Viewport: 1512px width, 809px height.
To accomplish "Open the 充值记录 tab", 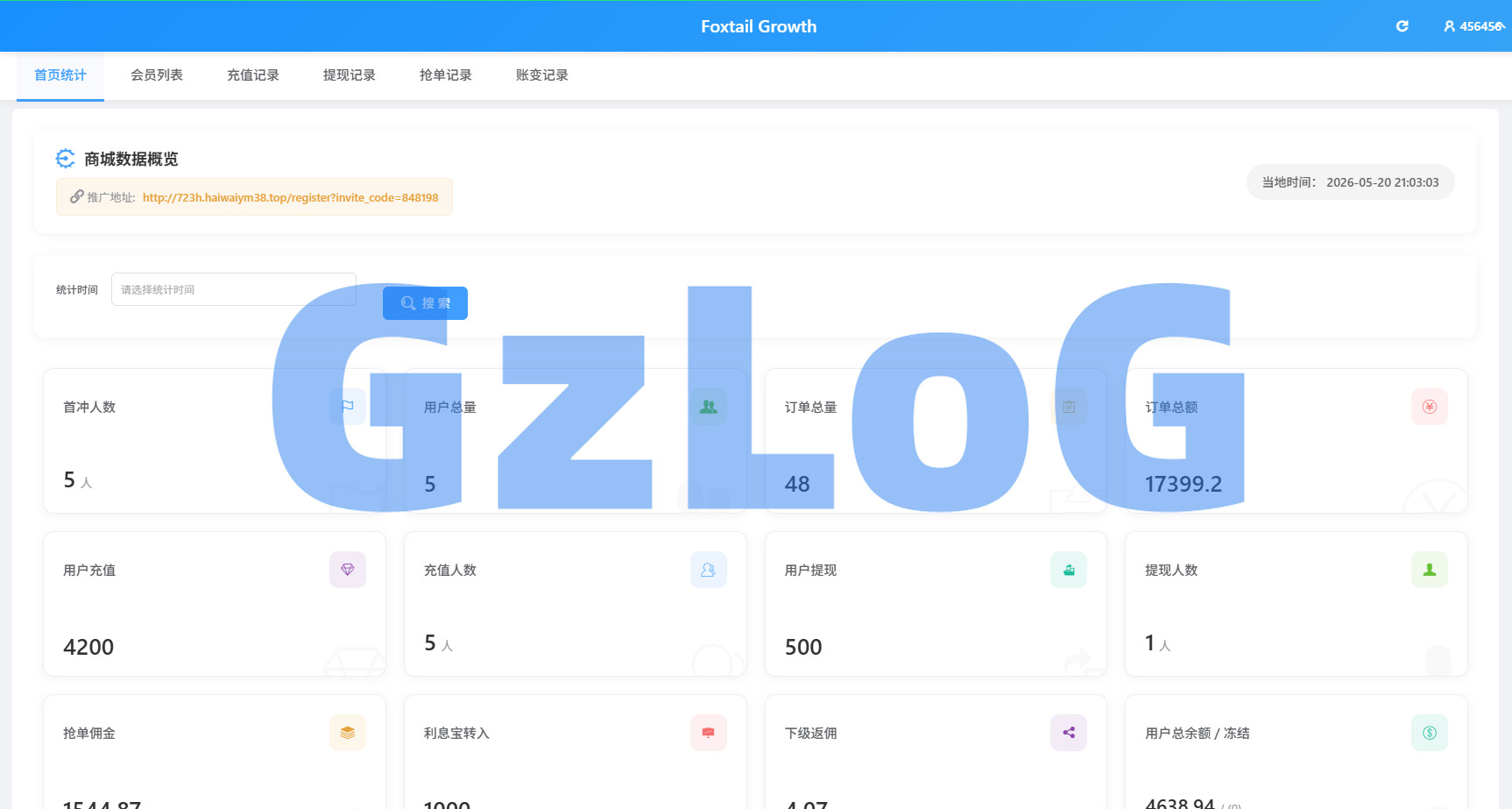I will coord(253,75).
